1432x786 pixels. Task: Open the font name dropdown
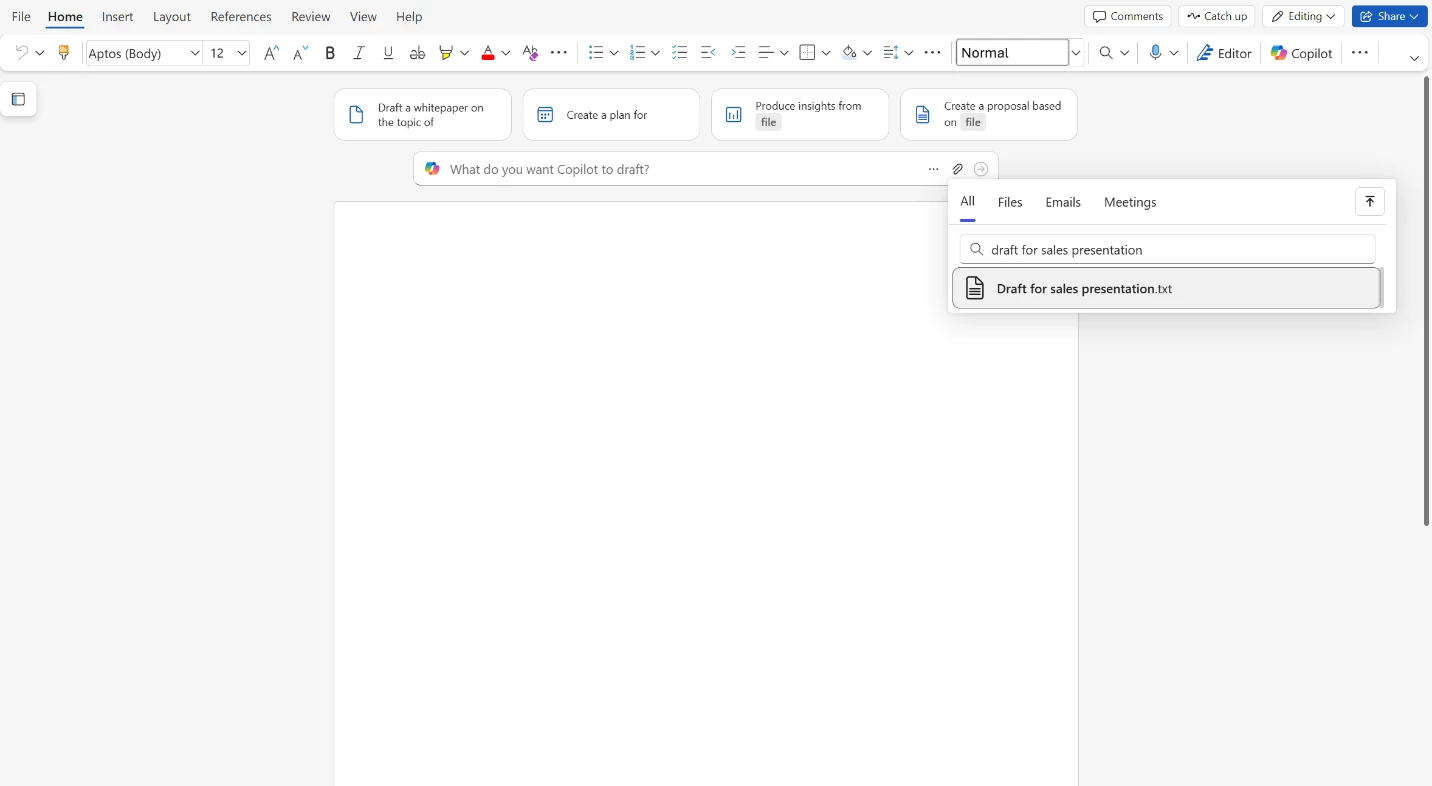coord(195,53)
